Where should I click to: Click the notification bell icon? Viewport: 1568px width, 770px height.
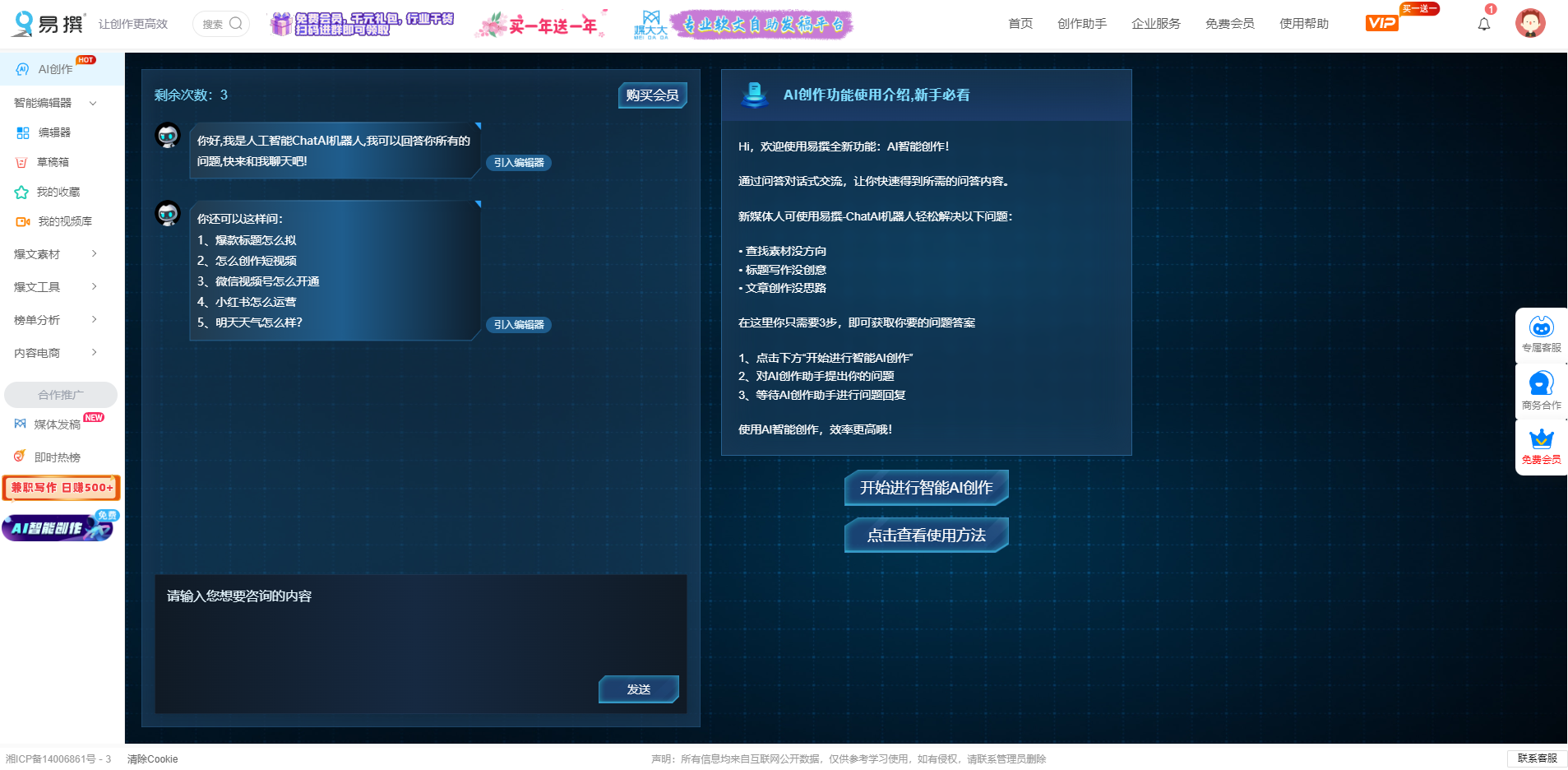(x=1483, y=24)
